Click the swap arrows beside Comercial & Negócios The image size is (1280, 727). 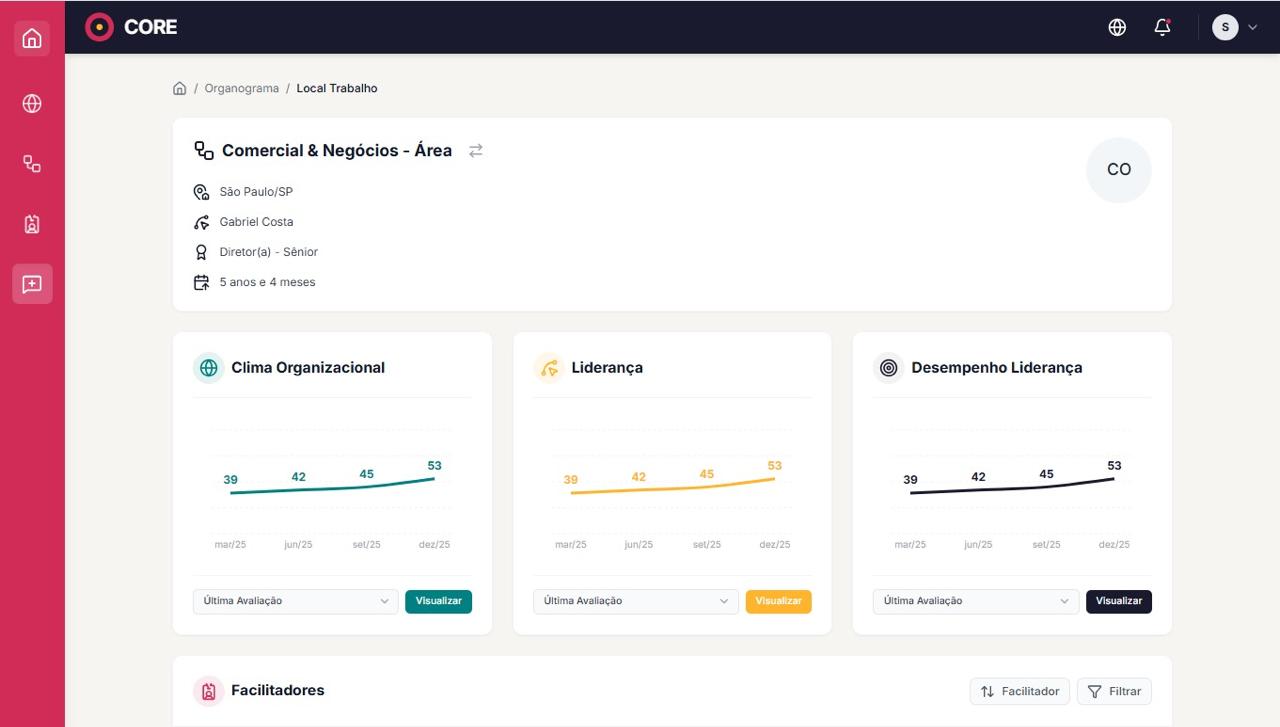476,150
